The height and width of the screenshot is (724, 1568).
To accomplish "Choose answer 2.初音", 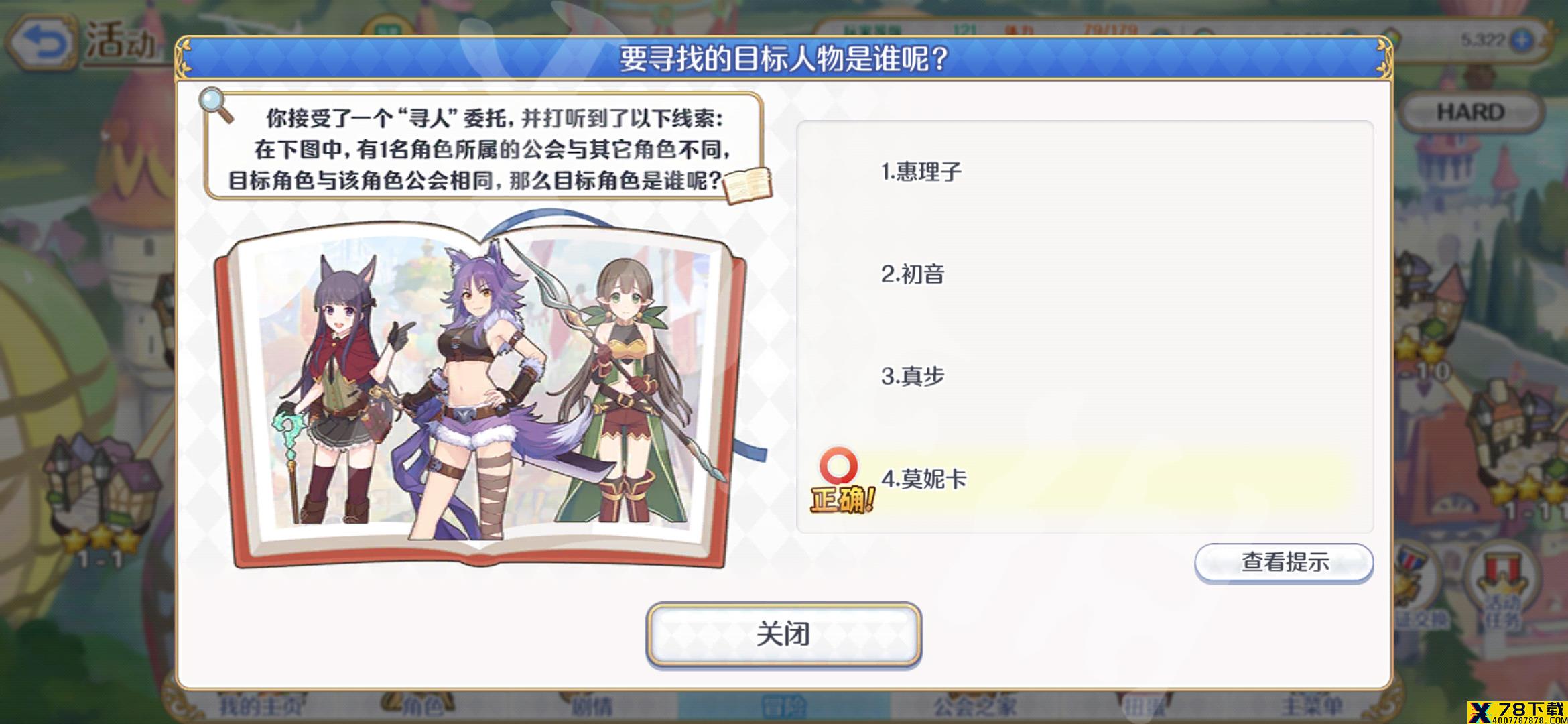I will pos(1084,274).
